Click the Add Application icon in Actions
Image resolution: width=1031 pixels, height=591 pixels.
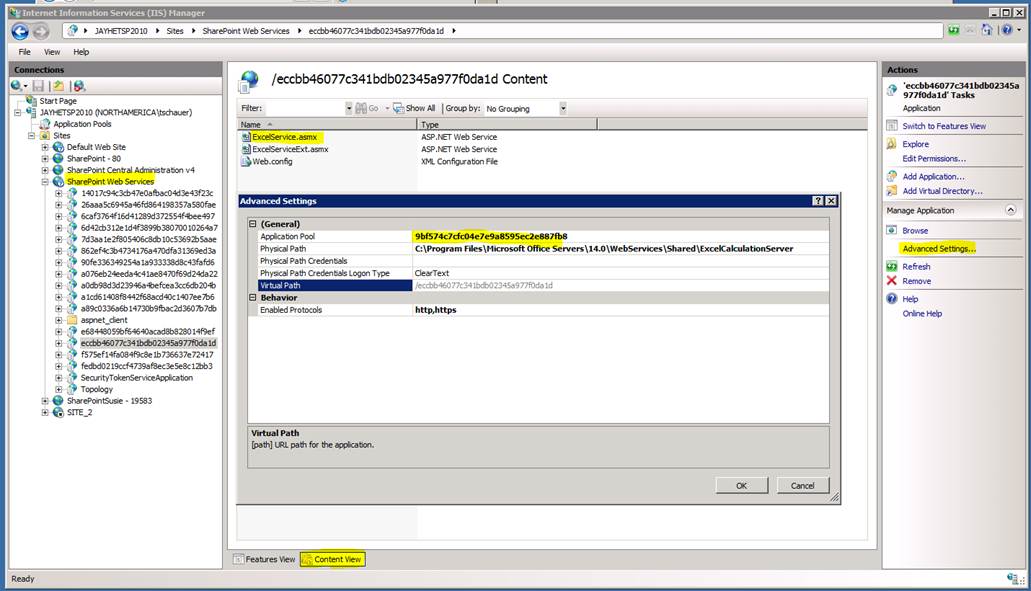[892, 176]
